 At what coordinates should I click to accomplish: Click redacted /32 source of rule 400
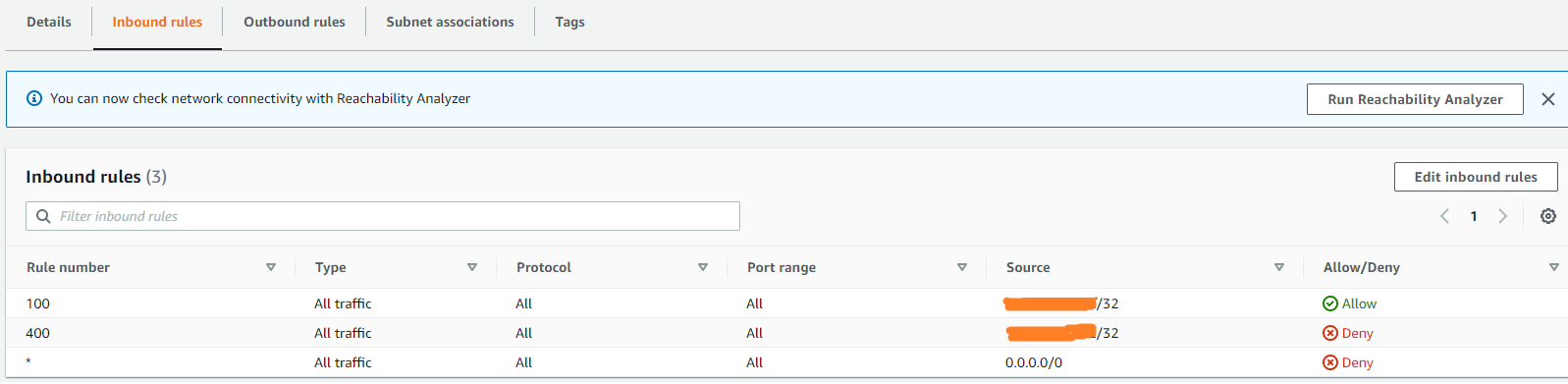(x=1062, y=333)
